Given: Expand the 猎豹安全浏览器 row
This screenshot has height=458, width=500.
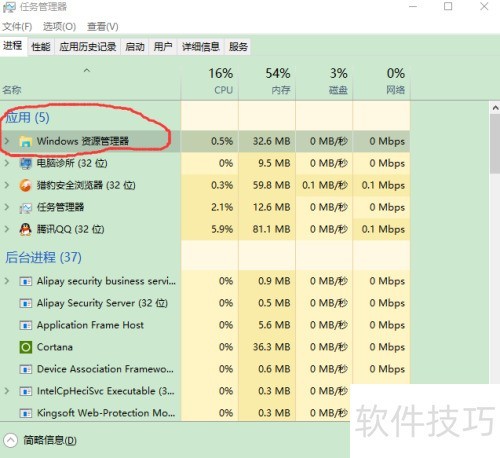Looking at the screenshot, I should [x=7, y=185].
